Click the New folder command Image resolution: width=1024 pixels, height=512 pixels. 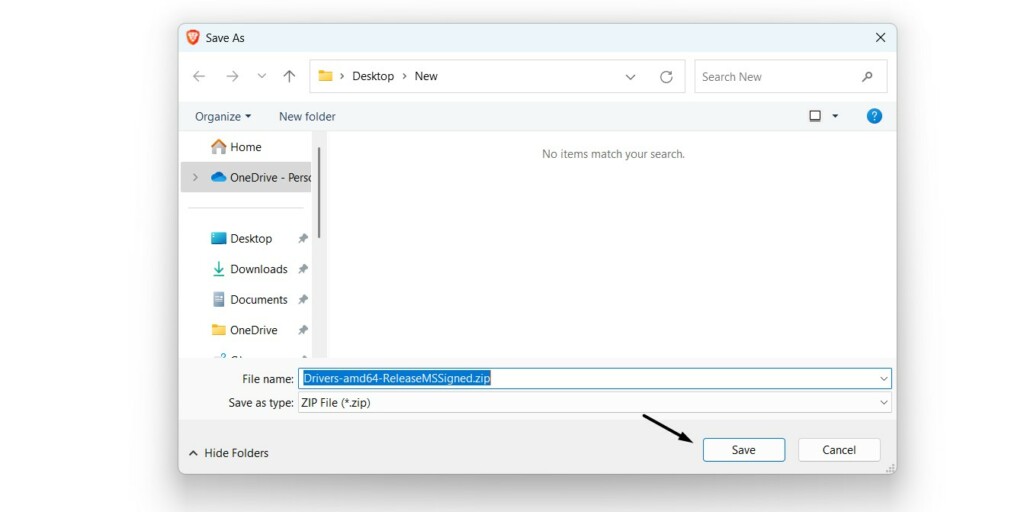tap(307, 116)
